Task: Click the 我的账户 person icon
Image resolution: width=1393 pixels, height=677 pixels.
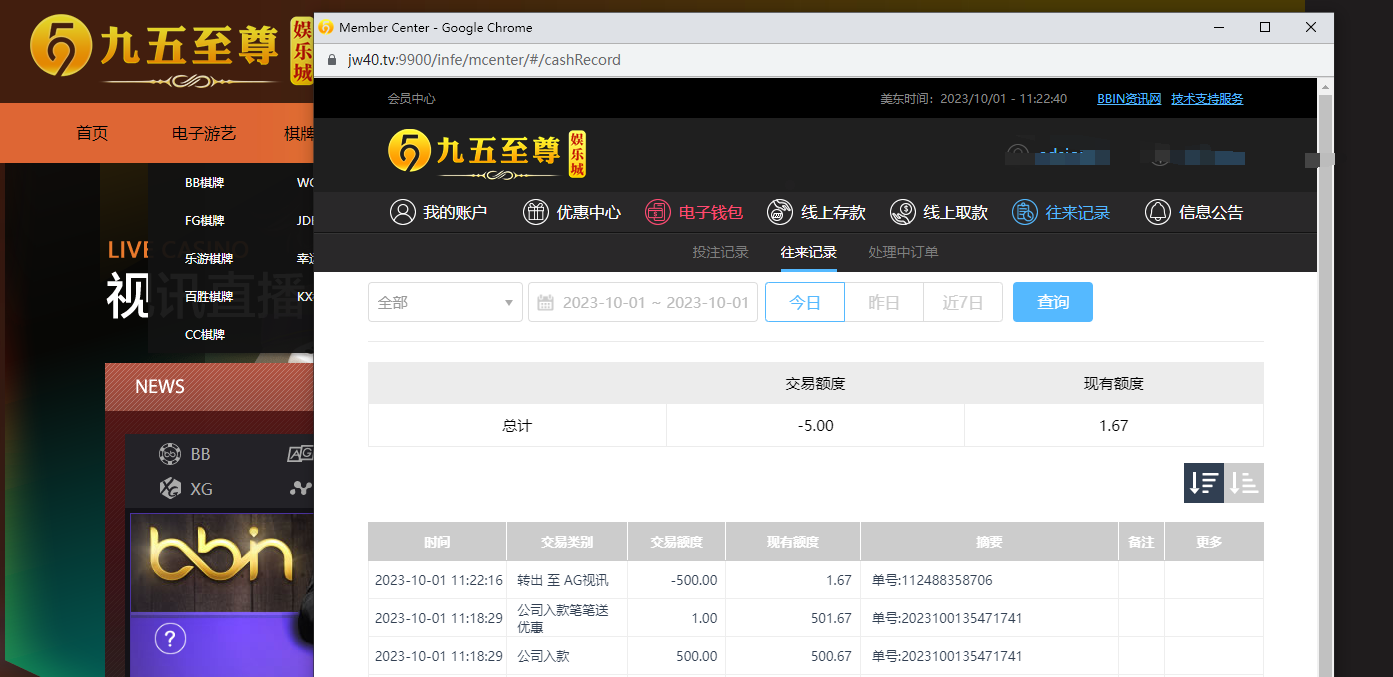Action: (403, 212)
